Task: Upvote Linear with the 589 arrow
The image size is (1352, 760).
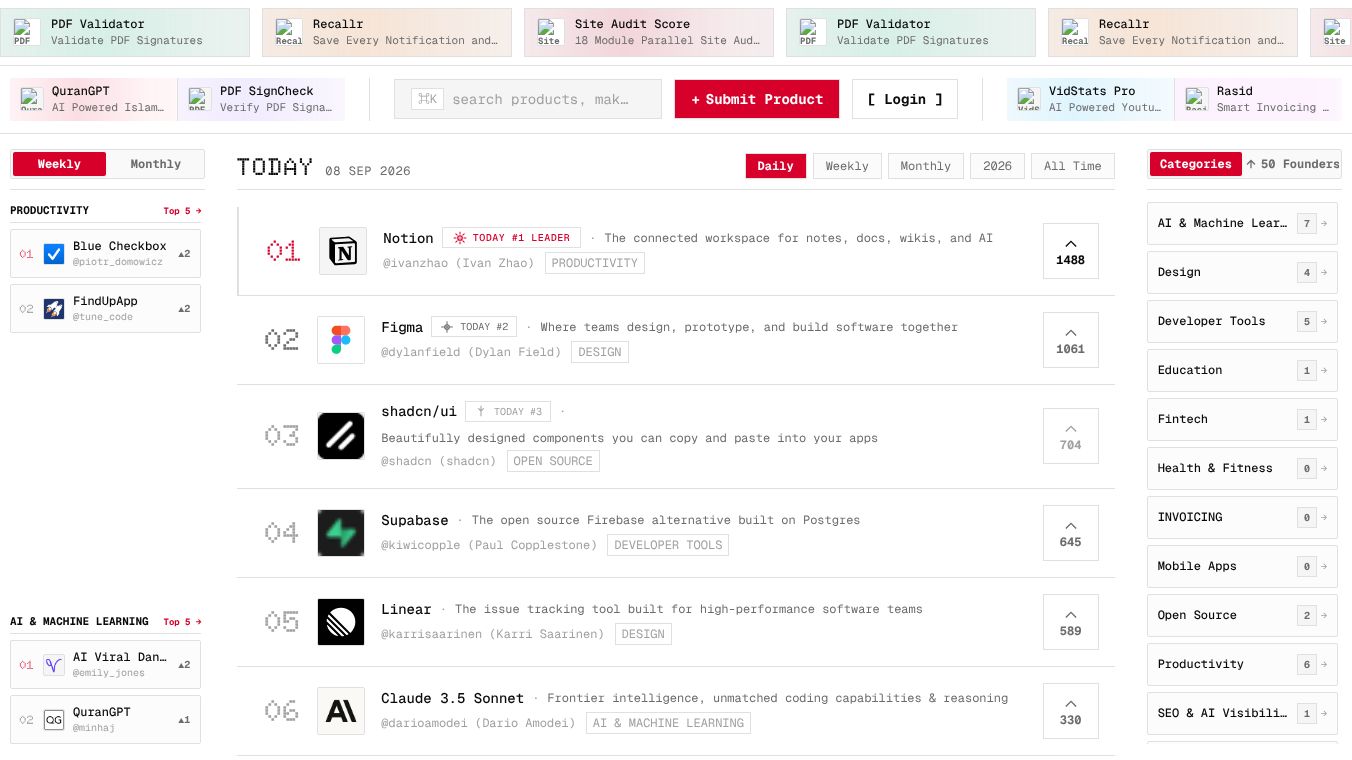Action: click(1070, 622)
